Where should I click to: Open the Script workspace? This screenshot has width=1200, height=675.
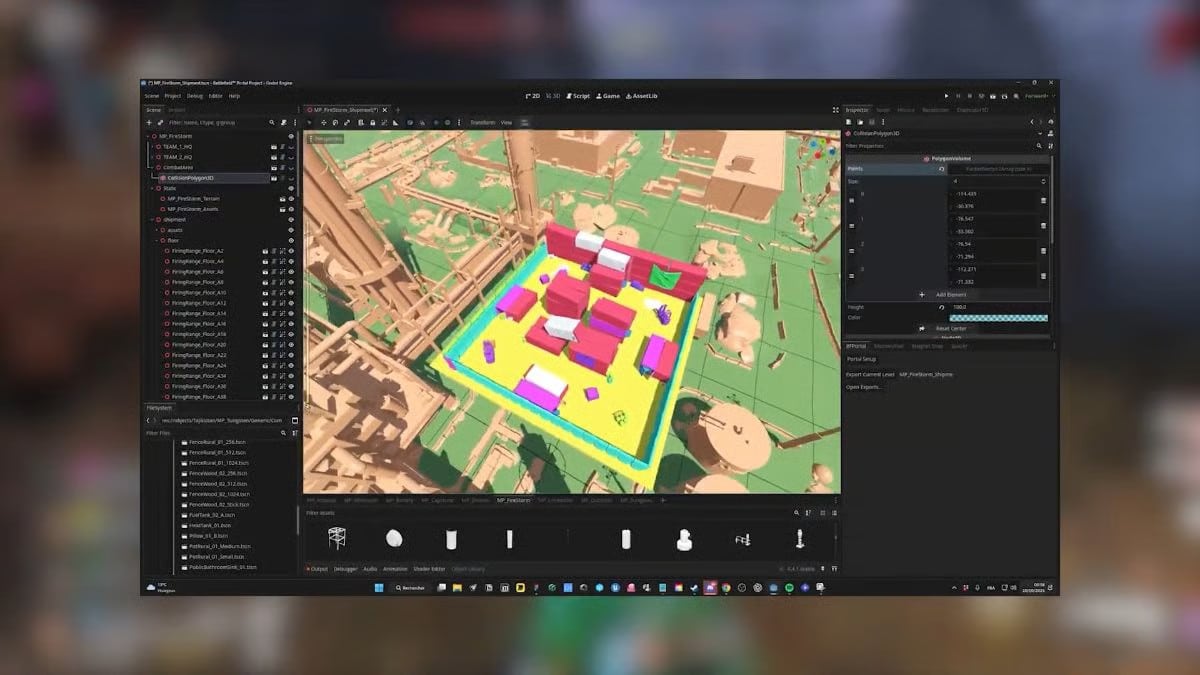[579, 96]
